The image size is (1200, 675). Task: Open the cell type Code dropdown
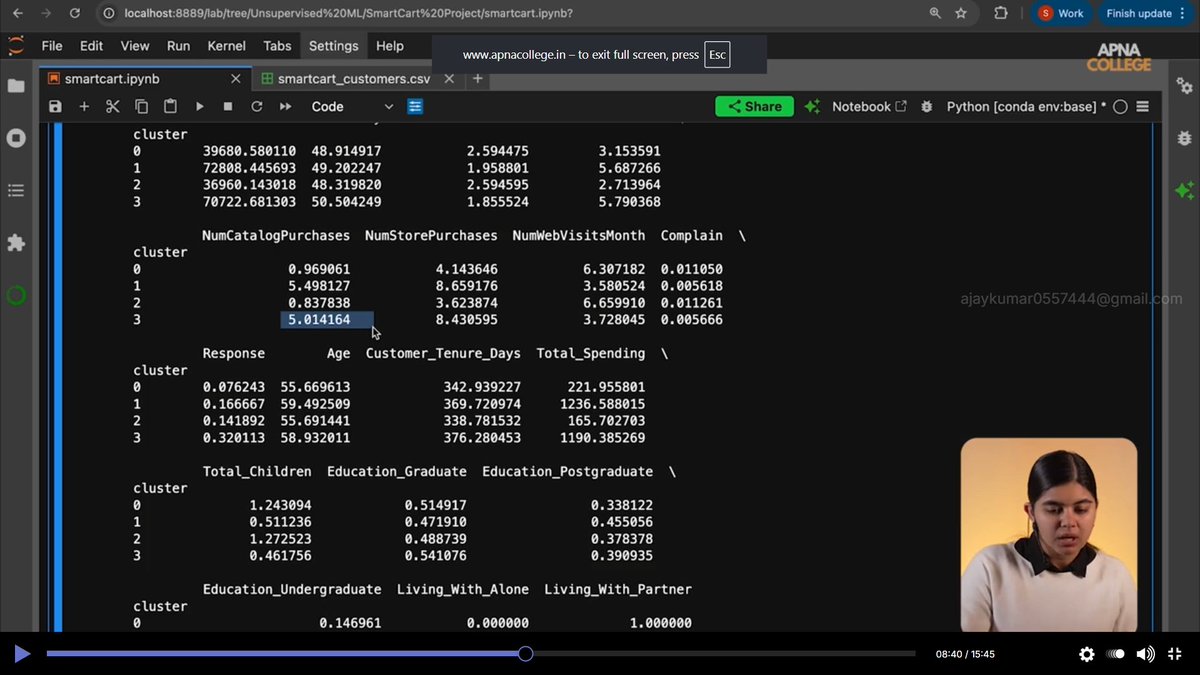[x=352, y=107]
